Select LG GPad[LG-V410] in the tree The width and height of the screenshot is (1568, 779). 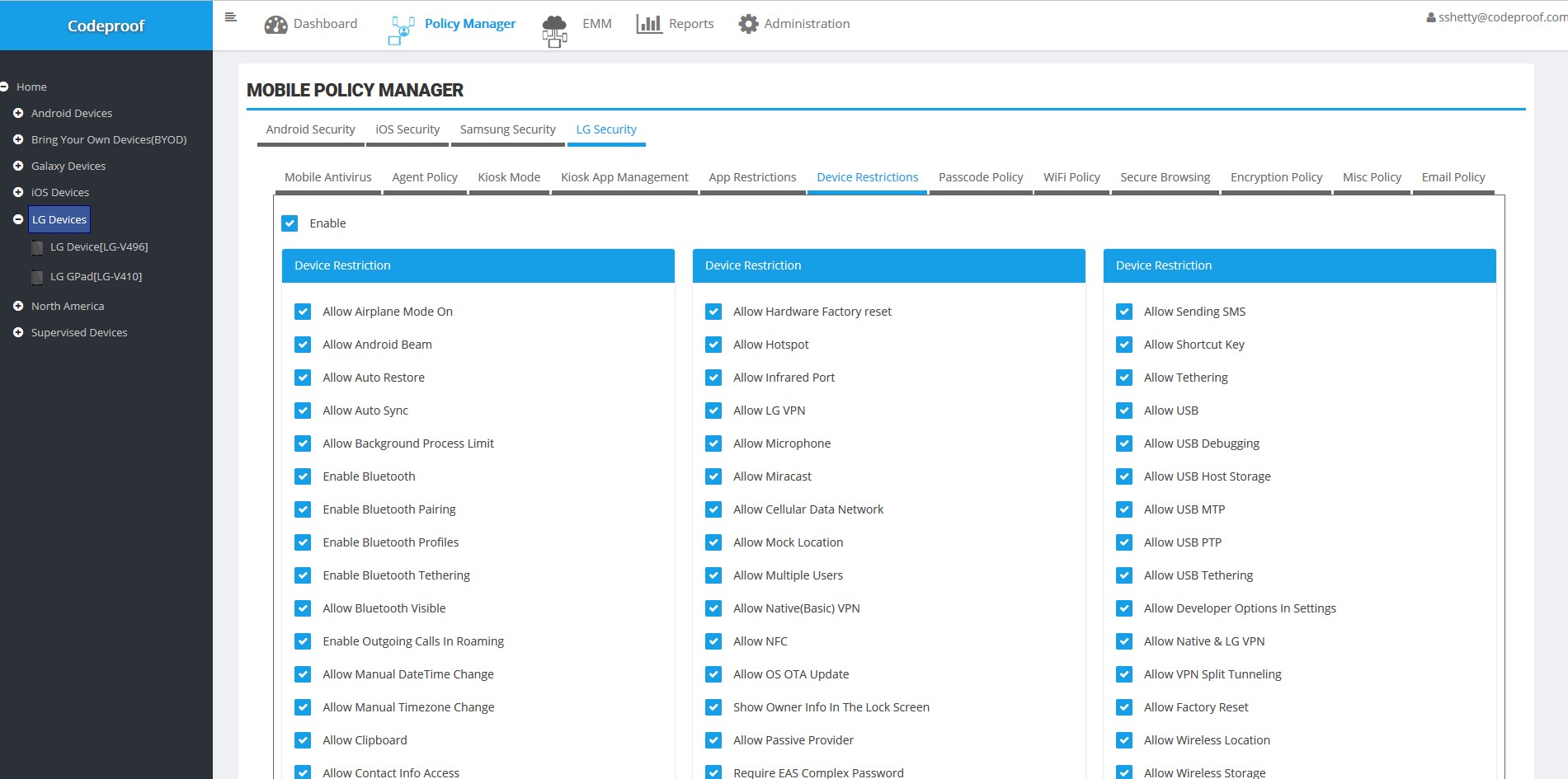pos(96,277)
